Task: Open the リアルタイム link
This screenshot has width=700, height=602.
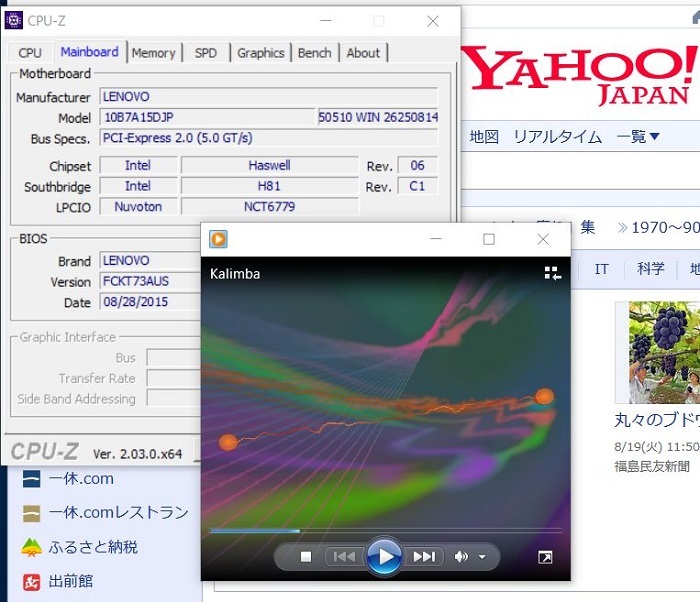Action: coord(557,137)
